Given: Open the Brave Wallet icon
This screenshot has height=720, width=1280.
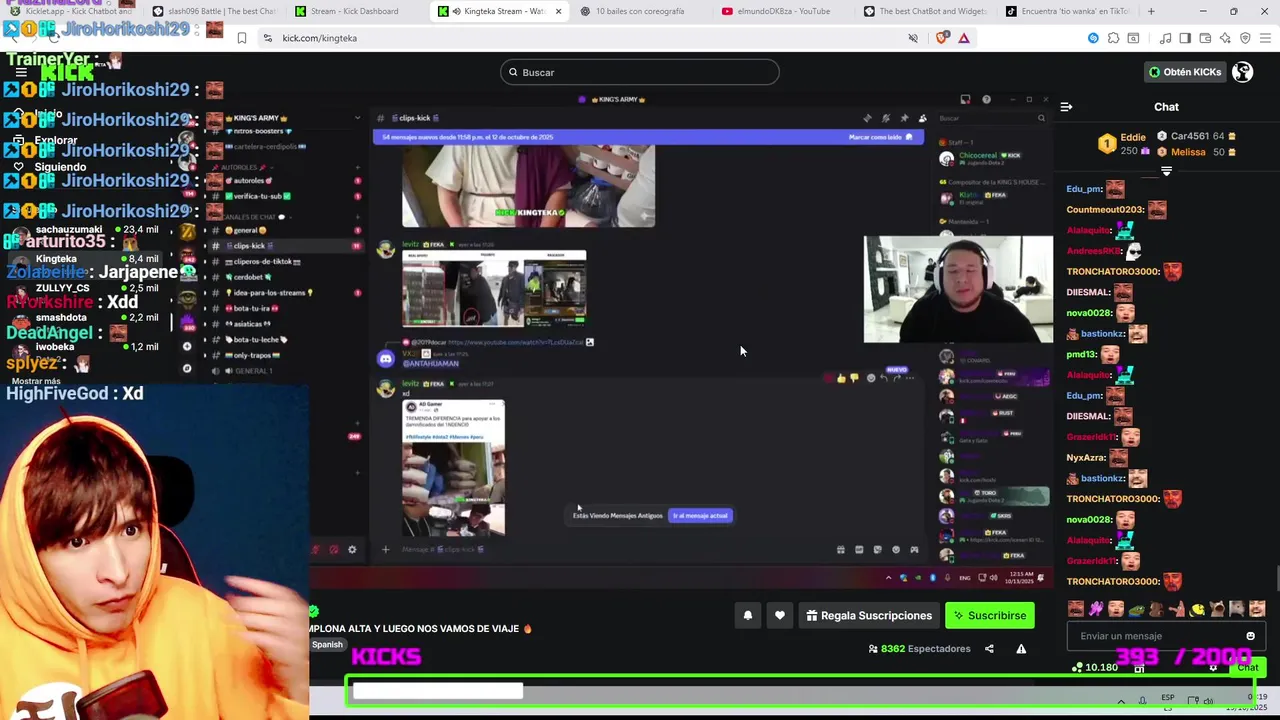Looking at the screenshot, I should (x=1205, y=38).
